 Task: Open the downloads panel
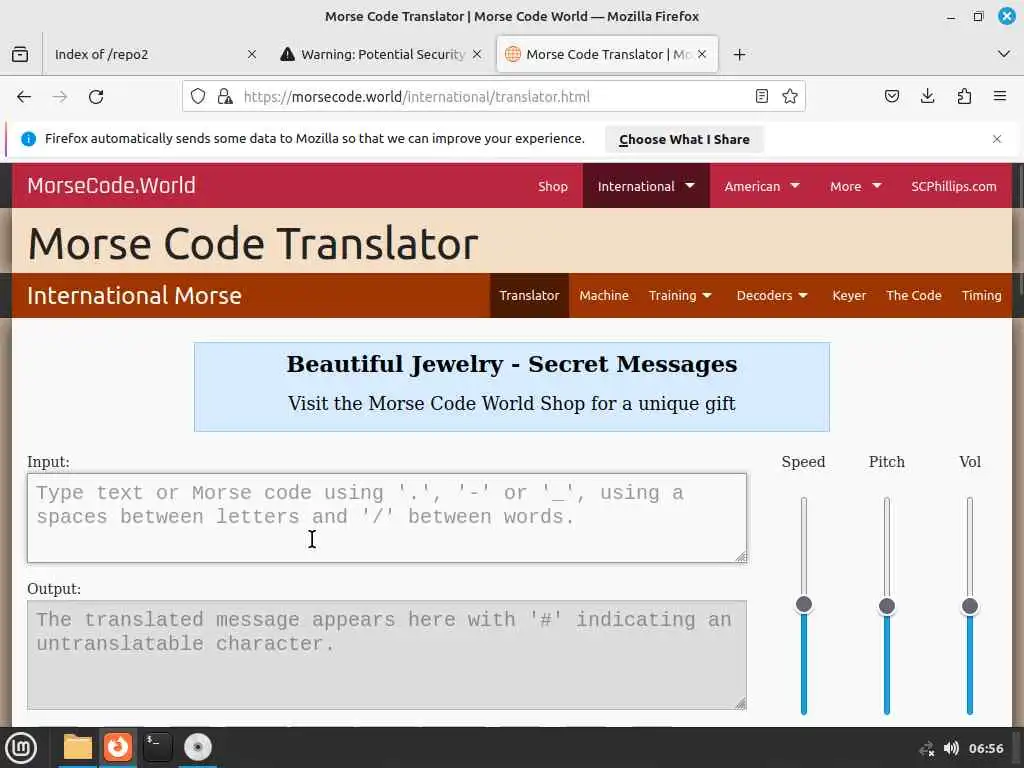(x=927, y=97)
